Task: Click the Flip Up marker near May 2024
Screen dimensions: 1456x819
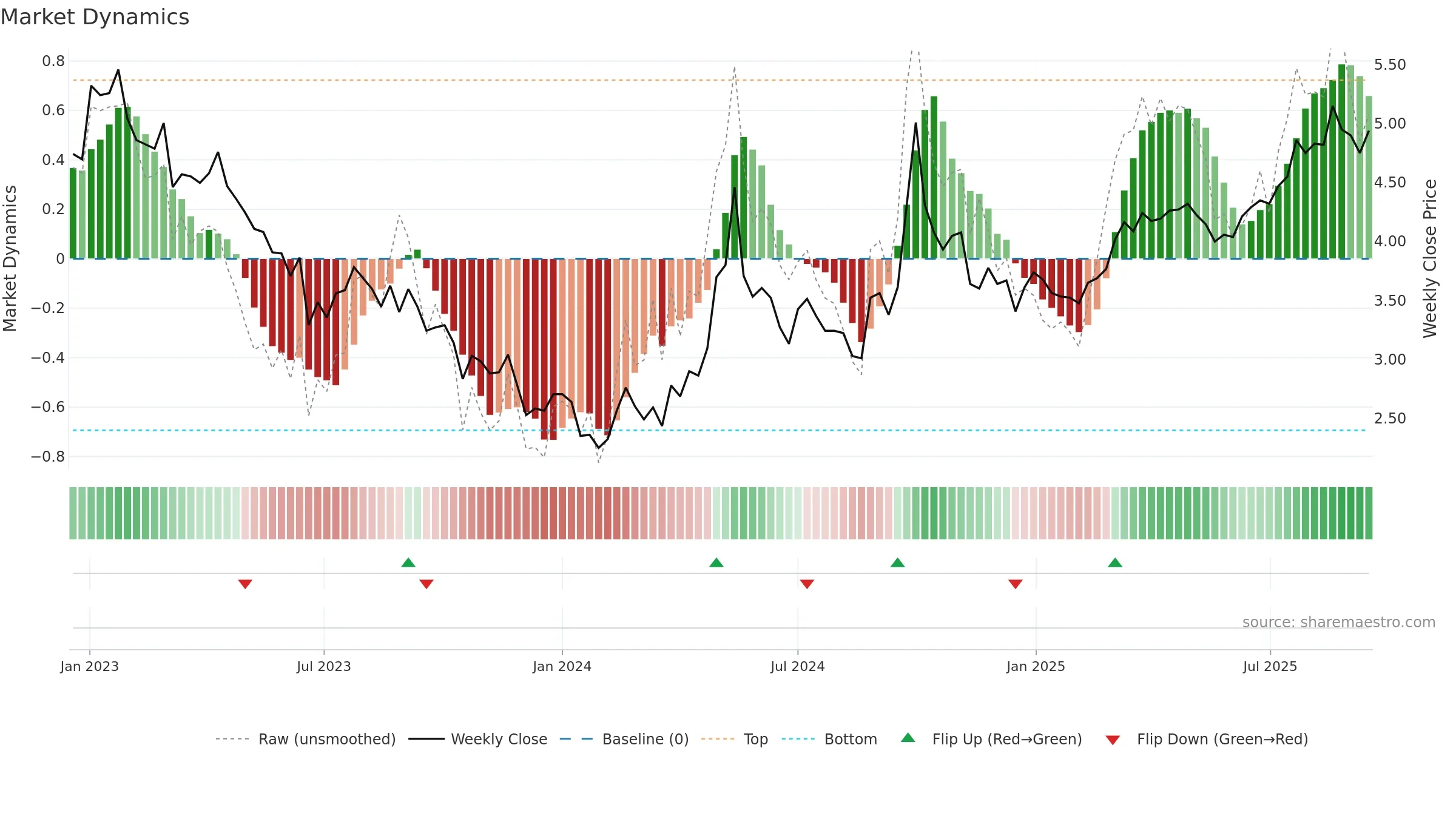Action: point(716,562)
